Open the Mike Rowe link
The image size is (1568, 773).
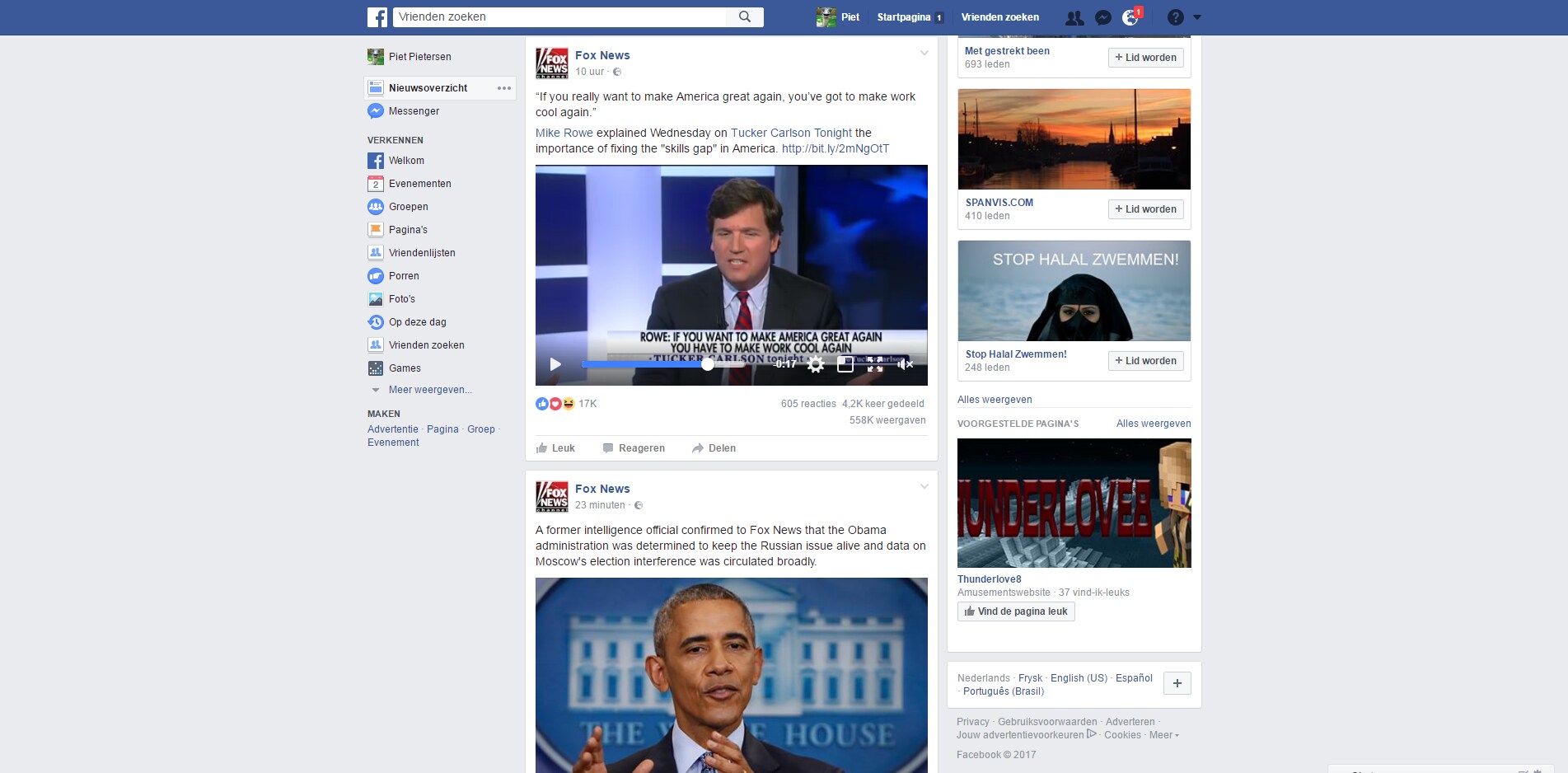click(564, 133)
